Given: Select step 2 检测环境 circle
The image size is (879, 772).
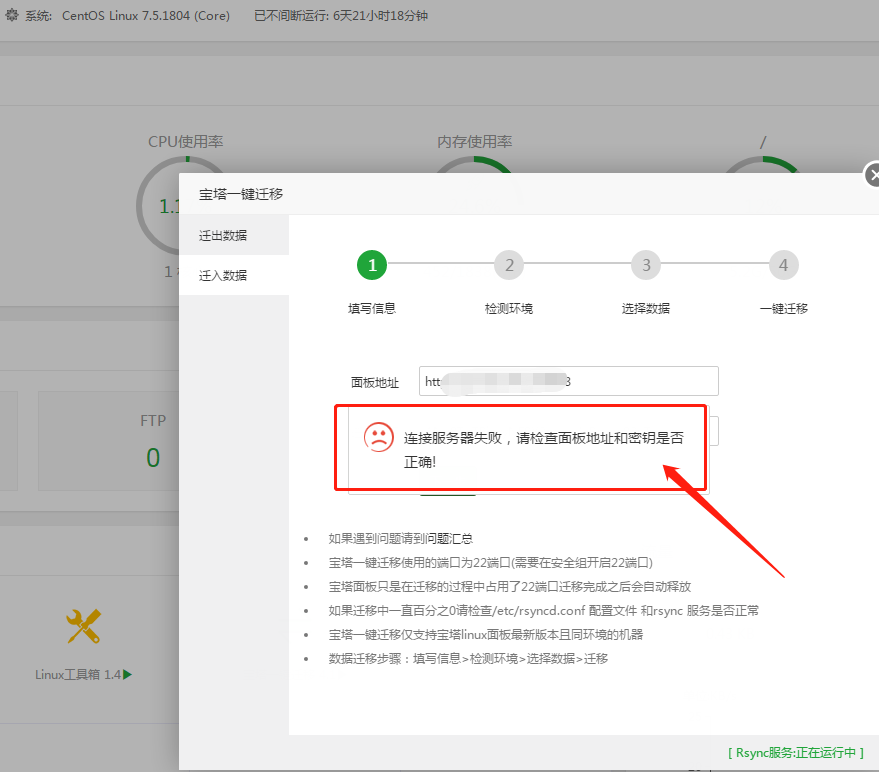Looking at the screenshot, I should (x=509, y=265).
